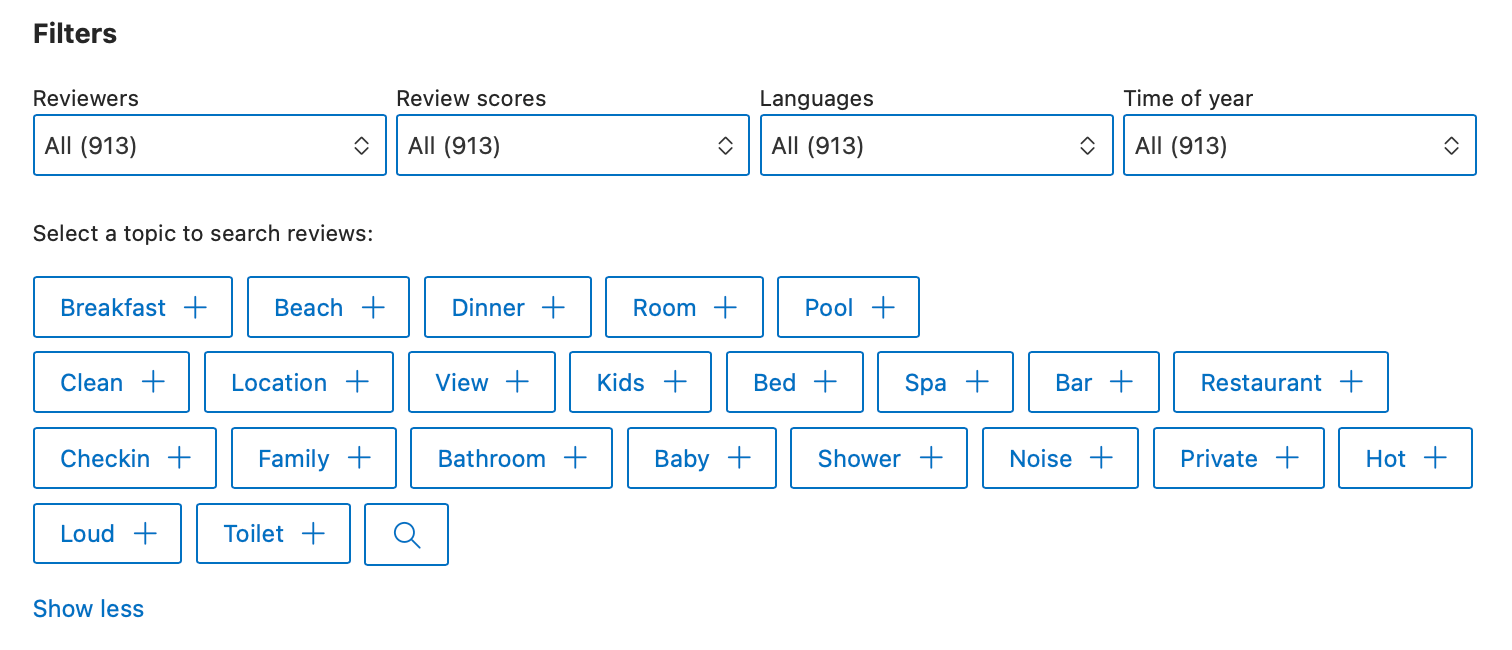Image resolution: width=1512 pixels, height=650 pixels.
Task: Select the Restaurant review topic
Action: tap(1280, 382)
